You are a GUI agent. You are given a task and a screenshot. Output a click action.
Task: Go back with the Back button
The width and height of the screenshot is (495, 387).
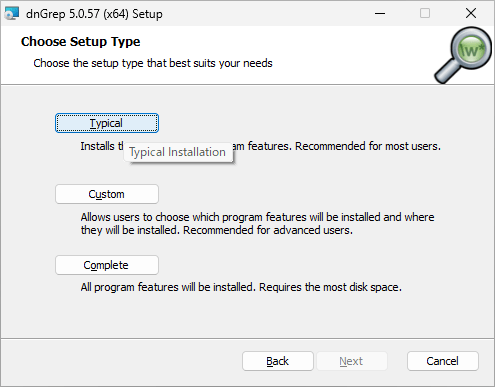tap(278, 361)
